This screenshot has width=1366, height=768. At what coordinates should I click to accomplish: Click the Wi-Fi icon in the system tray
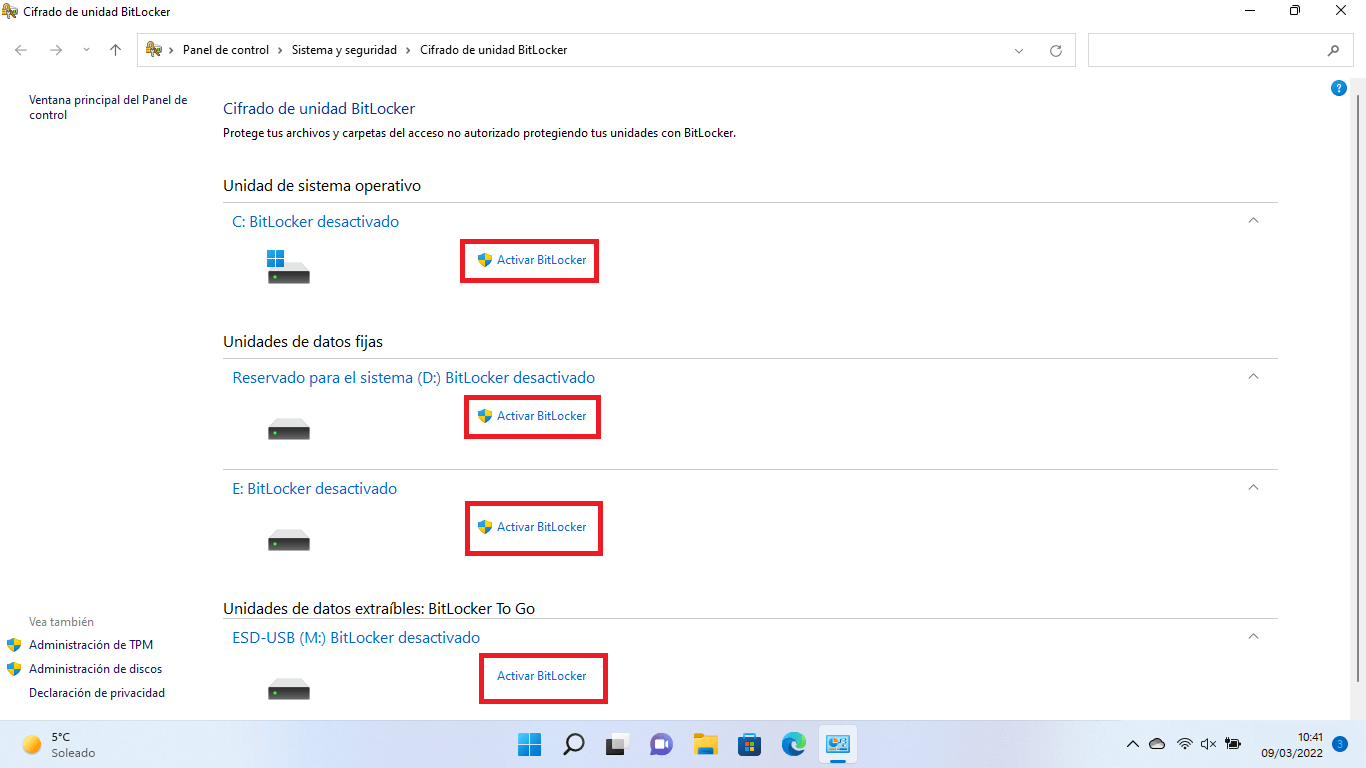coord(1185,744)
